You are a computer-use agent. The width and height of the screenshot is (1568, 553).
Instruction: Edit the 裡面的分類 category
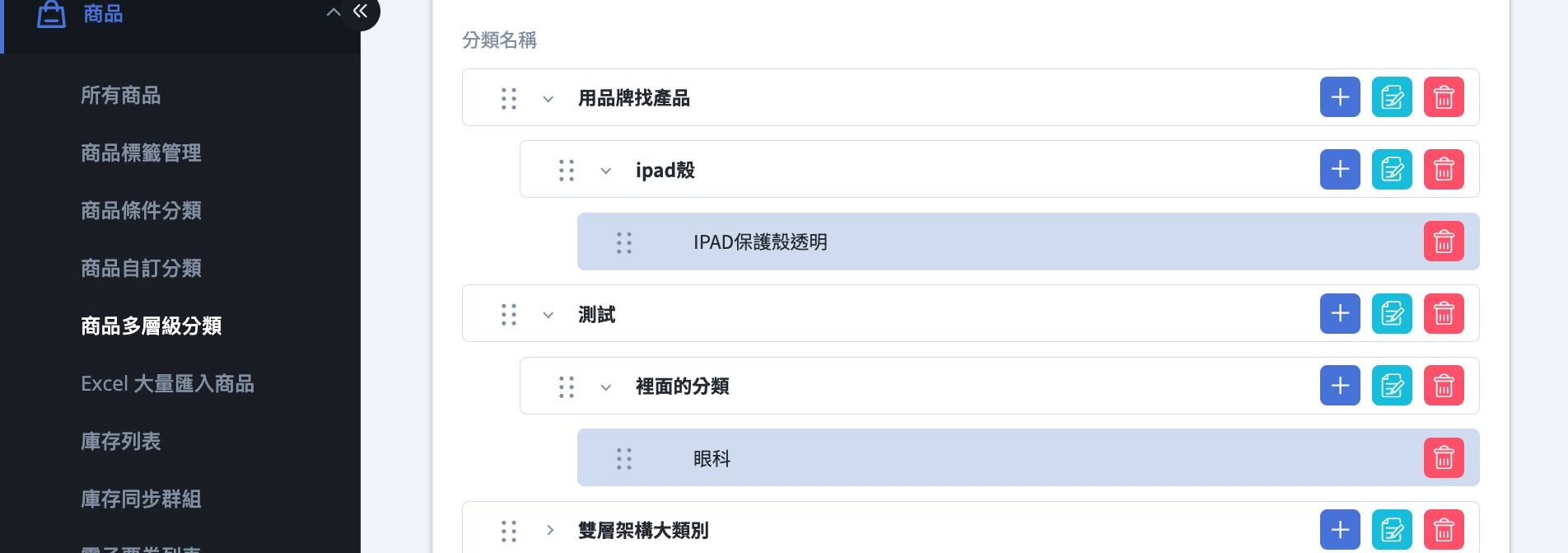point(1392,386)
